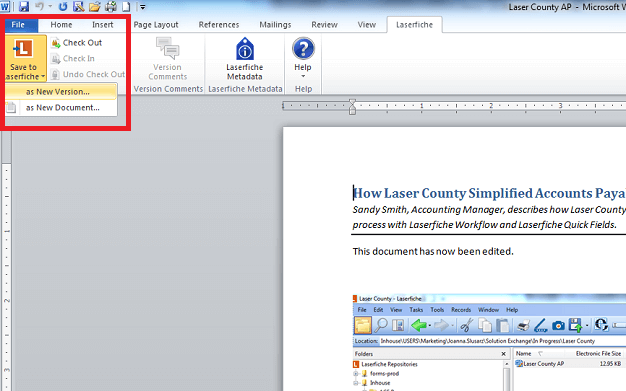The width and height of the screenshot is (626, 391).
Task: Click the Print Preview icon in quick access
Action: pos(79,6)
